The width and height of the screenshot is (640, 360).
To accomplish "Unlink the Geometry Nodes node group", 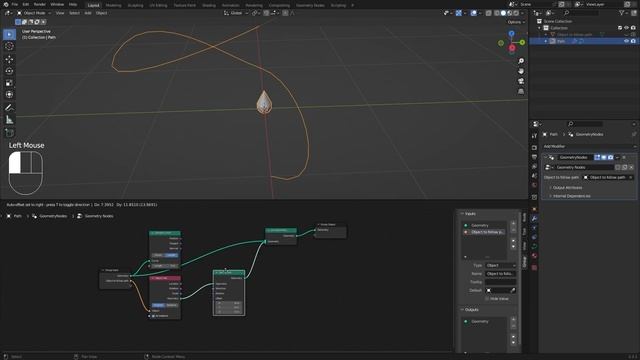I will point(631,167).
